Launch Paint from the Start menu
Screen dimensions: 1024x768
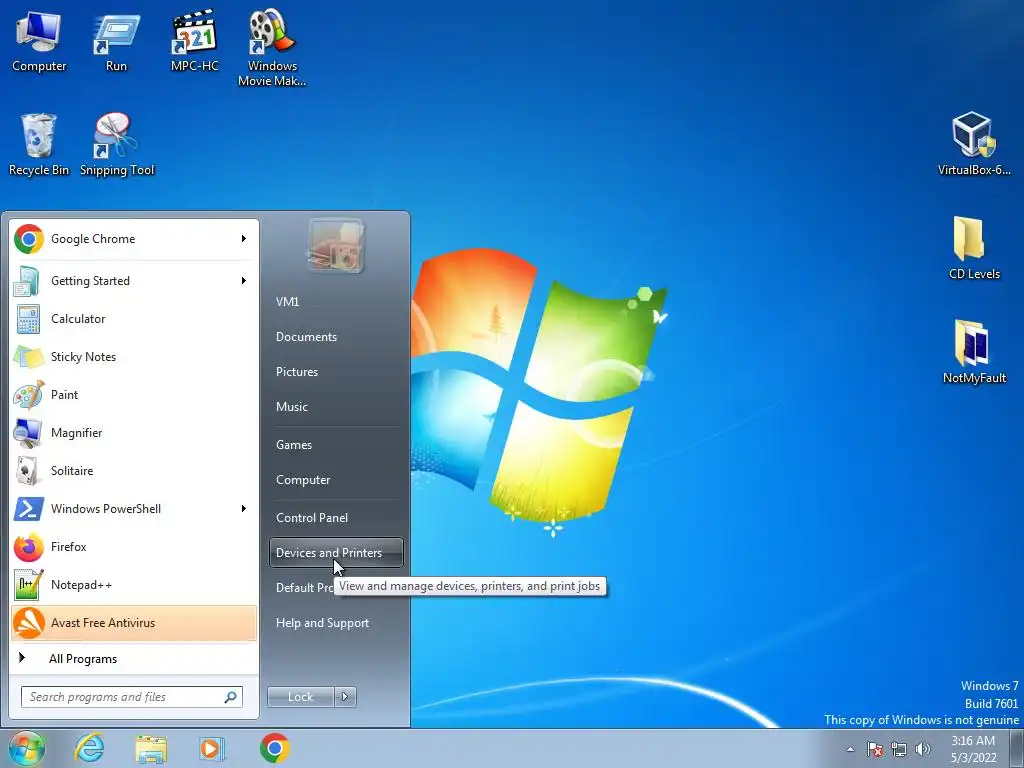tap(134, 394)
